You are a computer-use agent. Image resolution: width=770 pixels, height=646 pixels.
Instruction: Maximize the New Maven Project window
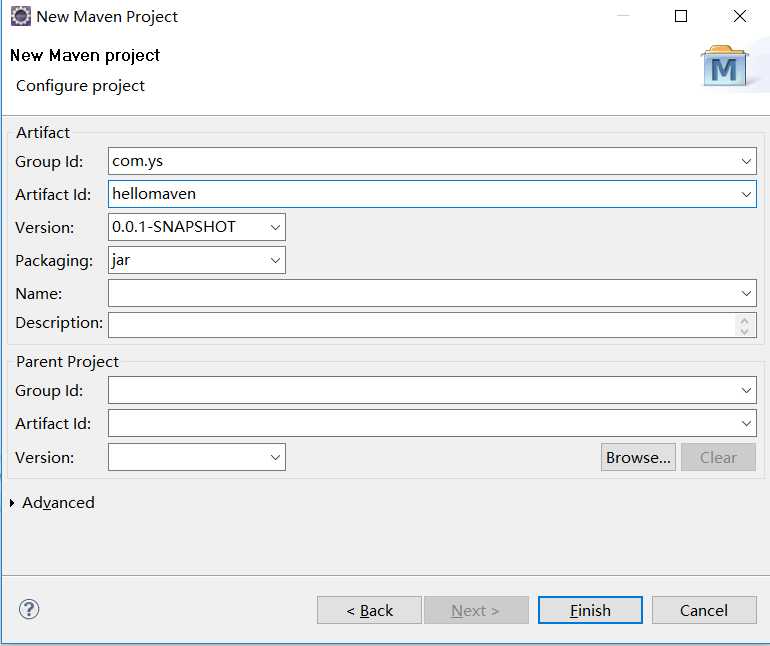(681, 16)
